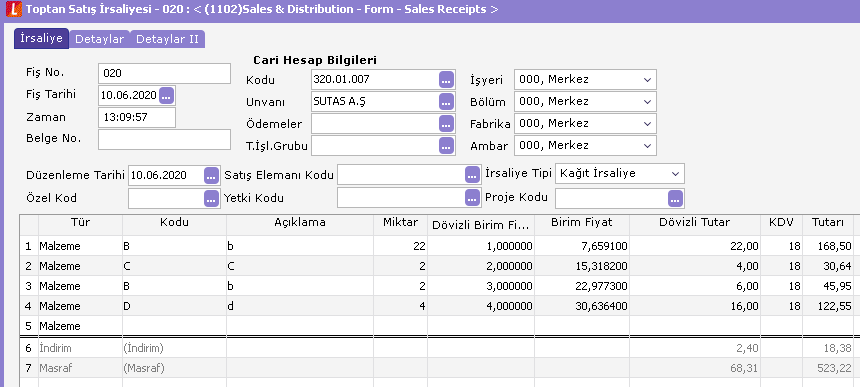This screenshot has height=387, width=860.
Task: Select the Birim Fiyat column header
Action: [x=581, y=223]
